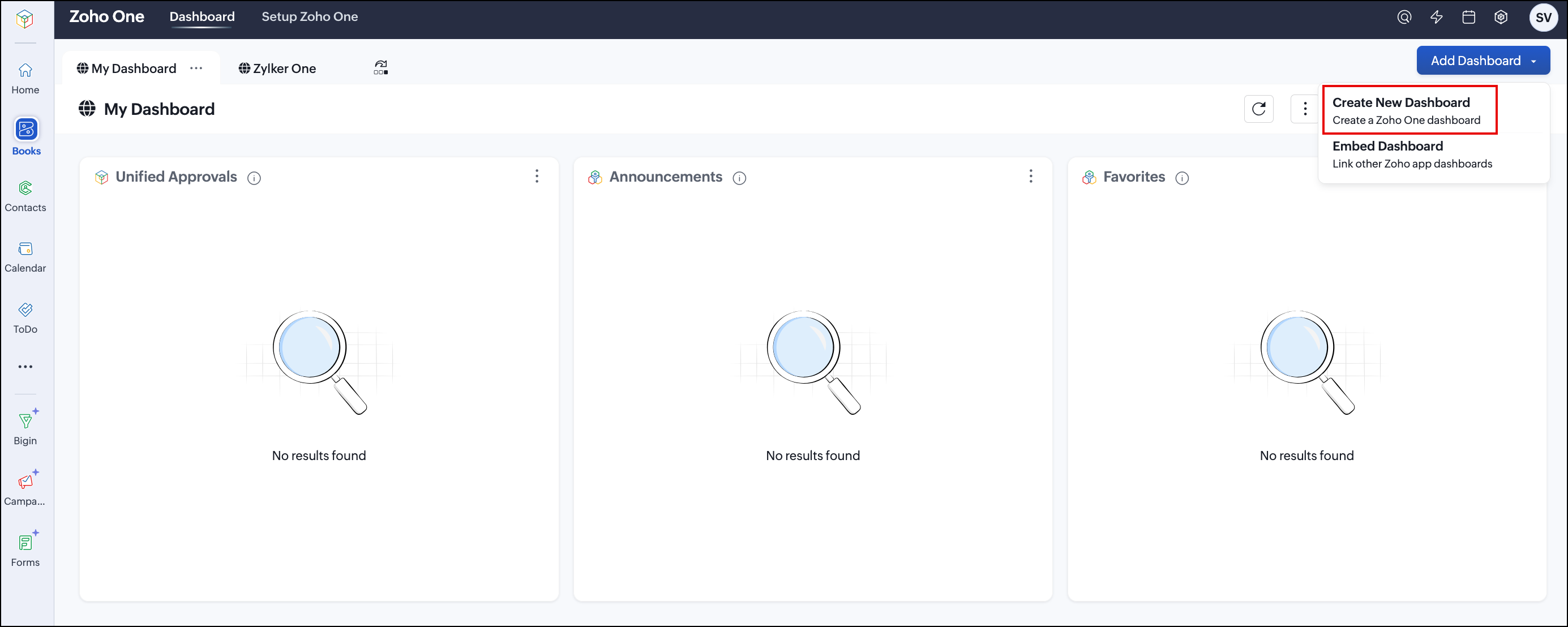The width and height of the screenshot is (1568, 627).
Task: Show Announcements info tooltip icon
Action: pyautogui.click(x=739, y=178)
